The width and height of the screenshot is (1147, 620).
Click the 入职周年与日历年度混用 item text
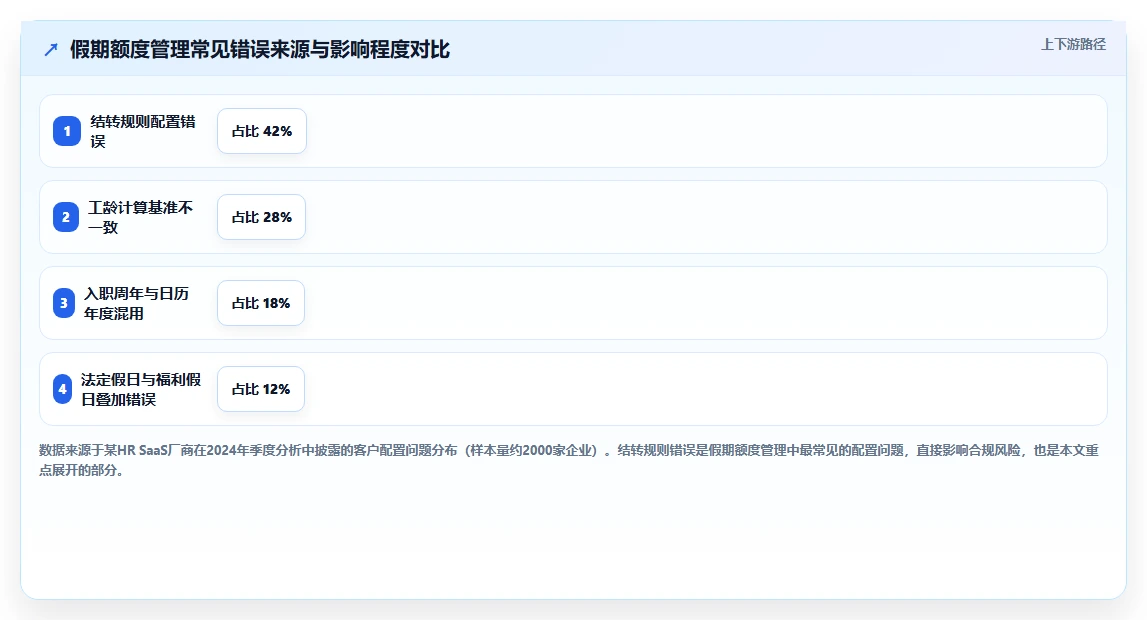coord(136,303)
